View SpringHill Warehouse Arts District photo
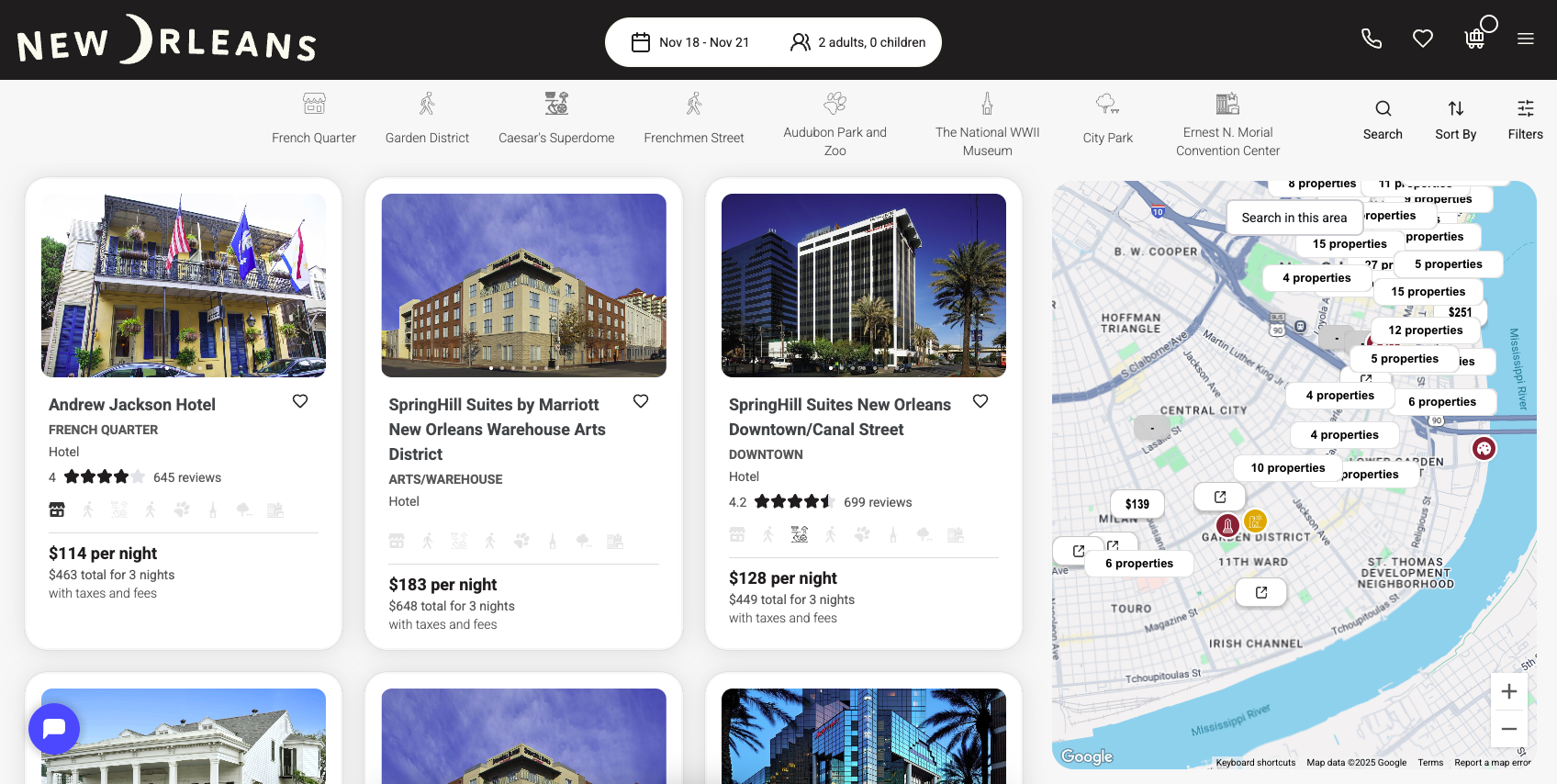 click(x=524, y=286)
